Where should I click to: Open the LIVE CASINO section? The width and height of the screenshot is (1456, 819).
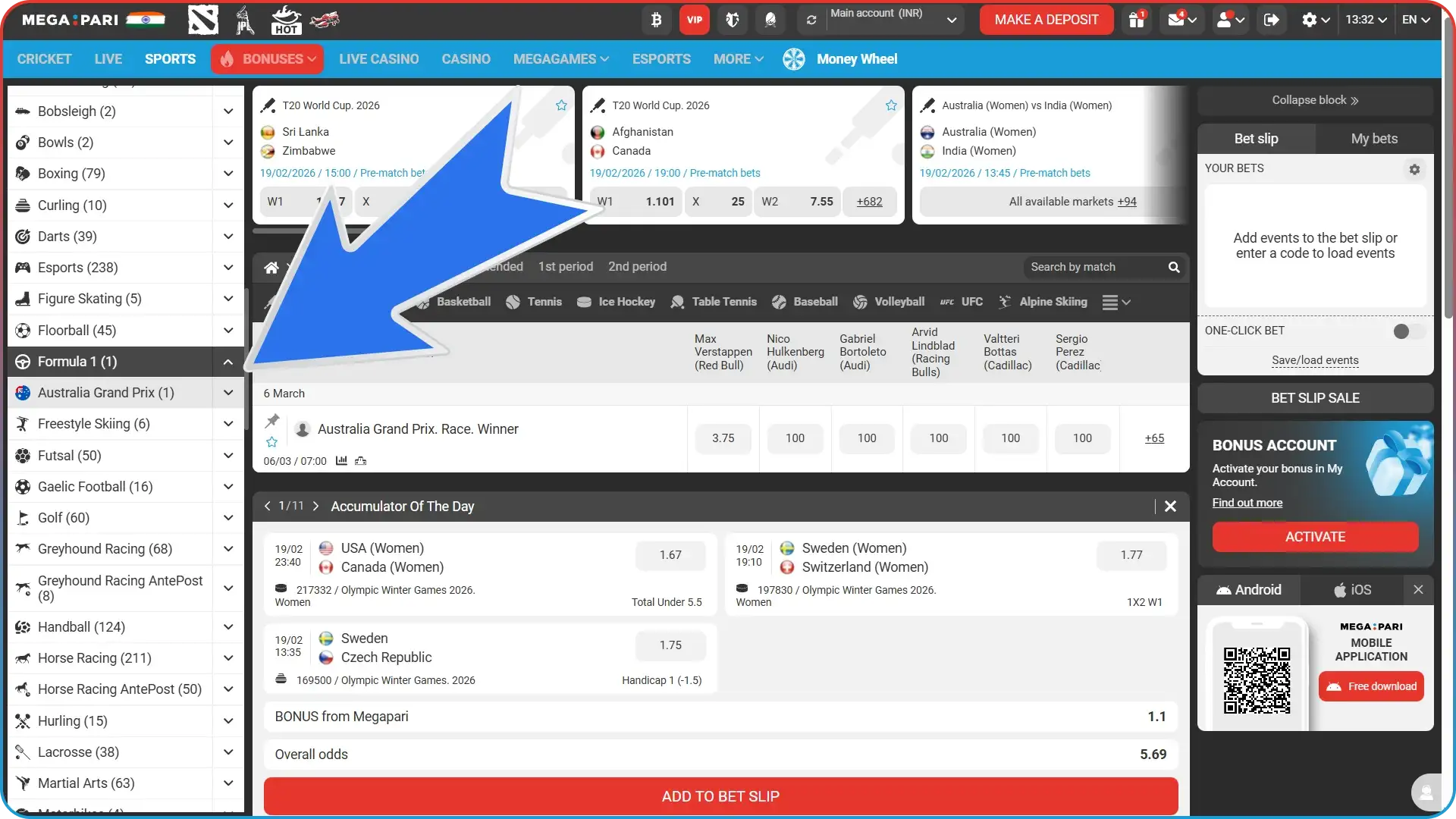pos(378,59)
